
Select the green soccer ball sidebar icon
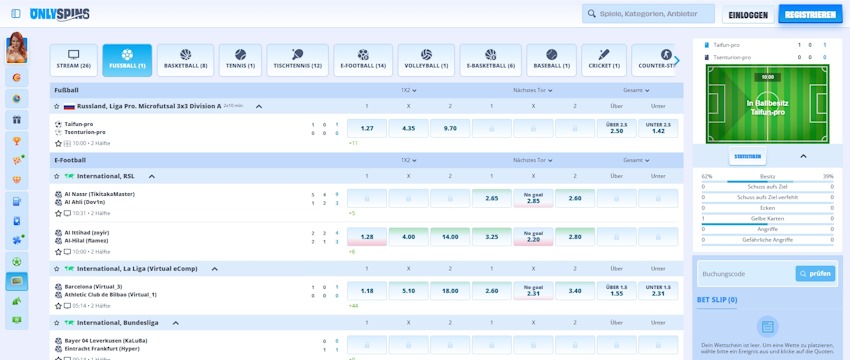tap(17, 262)
